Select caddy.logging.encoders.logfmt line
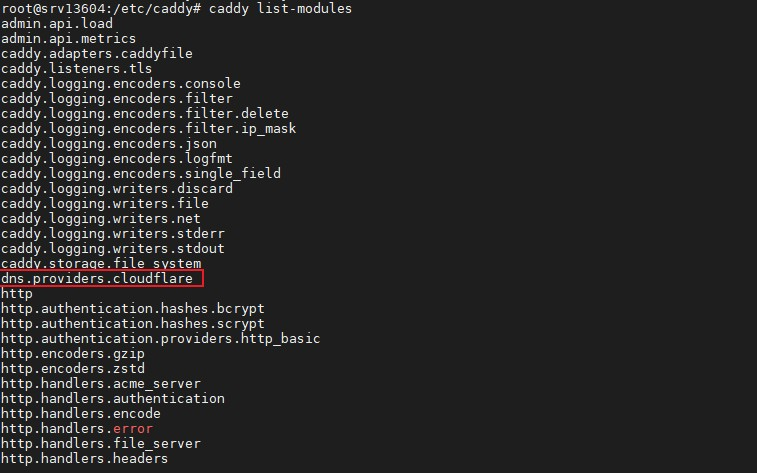757x473 pixels. [117, 158]
